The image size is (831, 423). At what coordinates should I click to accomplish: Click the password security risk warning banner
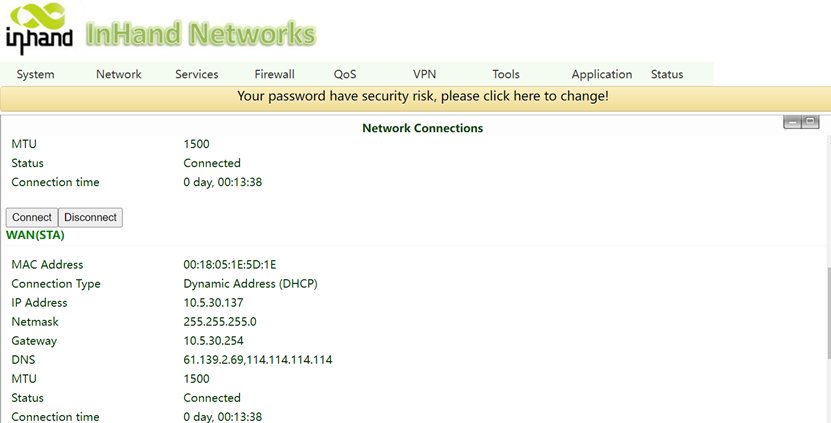point(422,96)
